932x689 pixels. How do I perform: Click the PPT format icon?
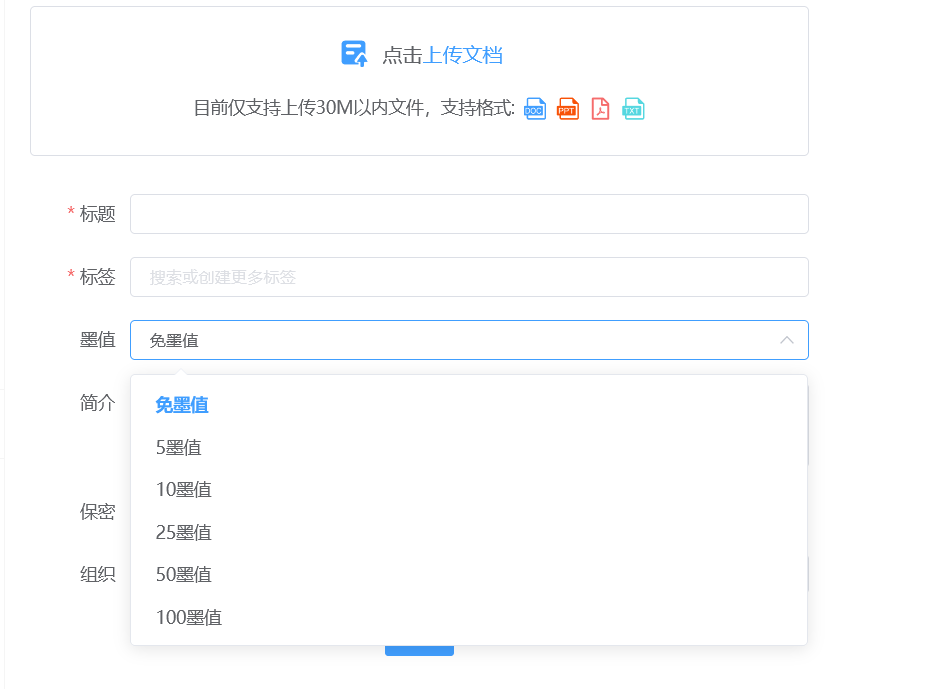[568, 109]
